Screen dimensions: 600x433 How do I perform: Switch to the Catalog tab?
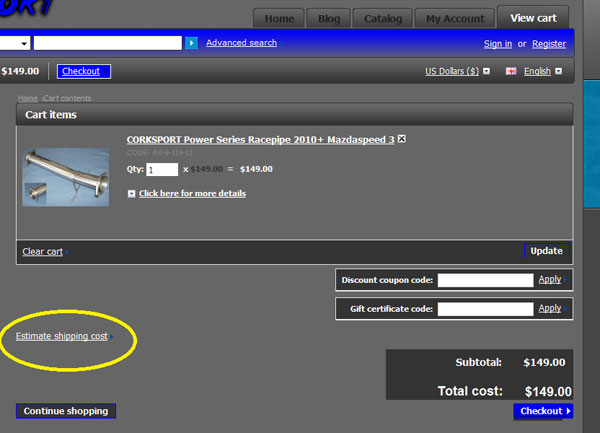coord(383,19)
